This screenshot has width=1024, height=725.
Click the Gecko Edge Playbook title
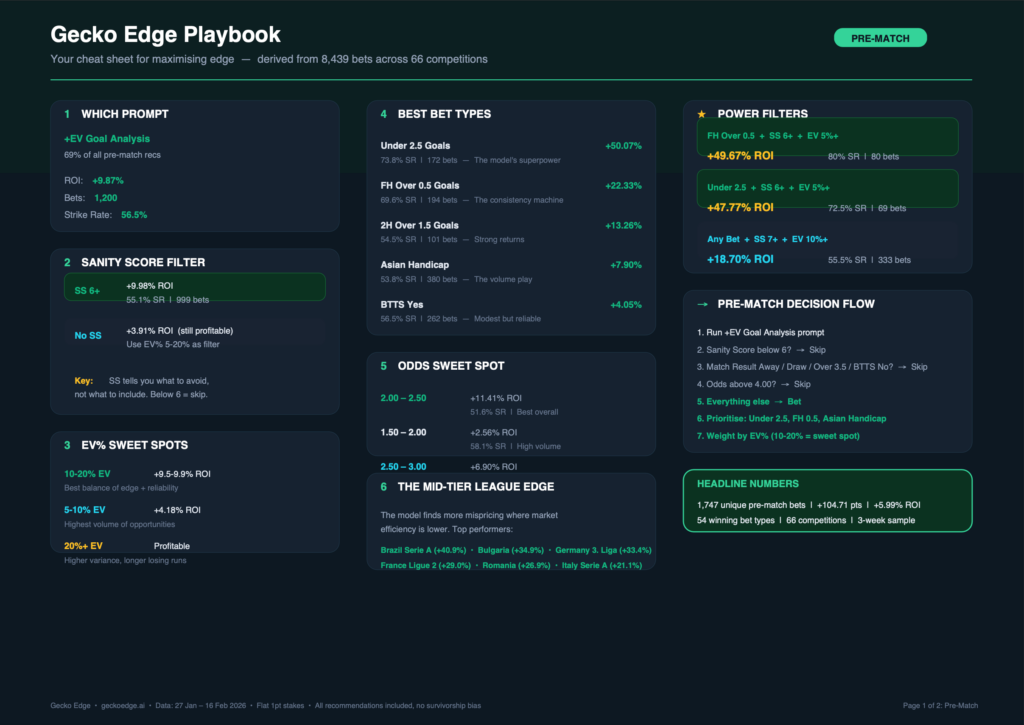click(x=165, y=36)
